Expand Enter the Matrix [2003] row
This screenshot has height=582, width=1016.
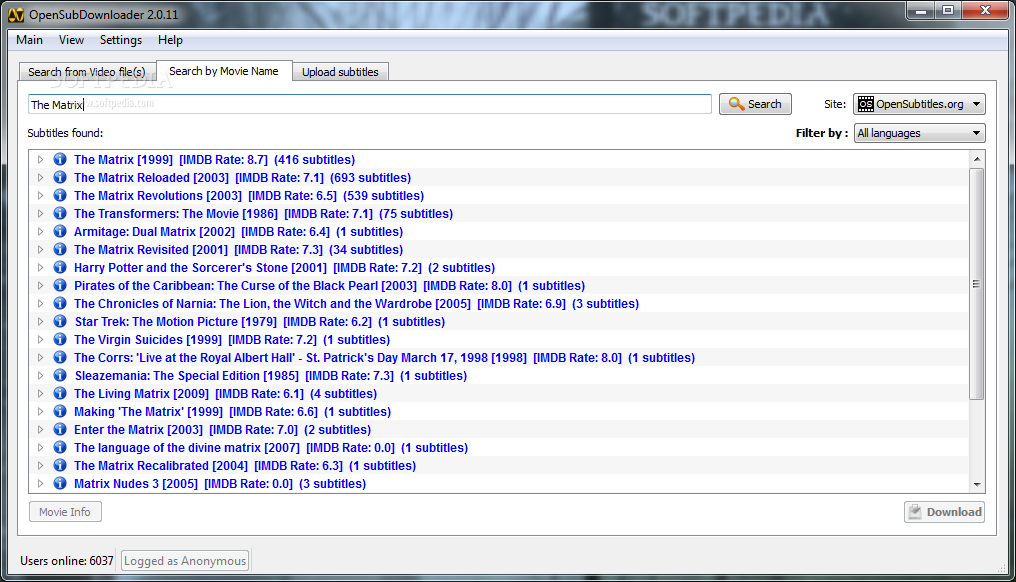[40, 430]
